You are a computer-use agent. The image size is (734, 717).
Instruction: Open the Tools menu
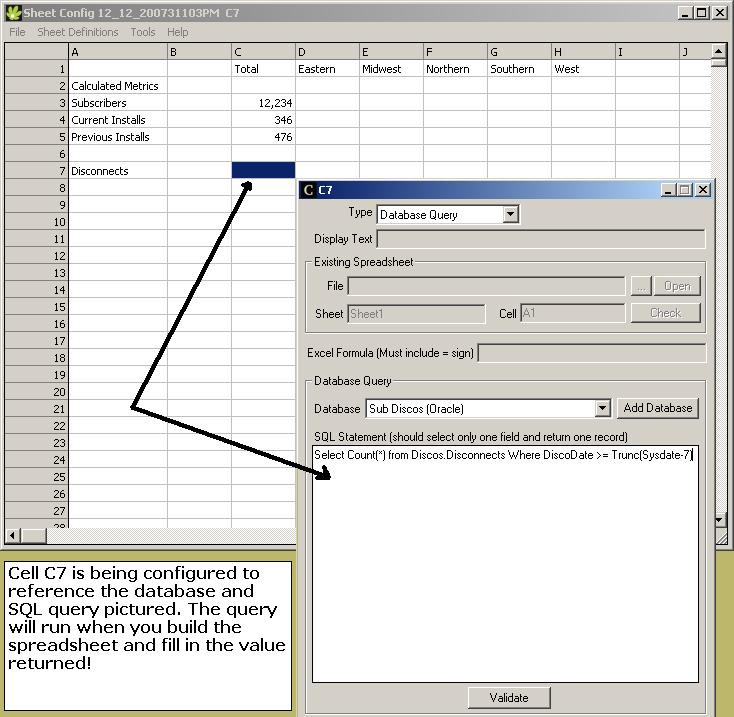(x=143, y=32)
